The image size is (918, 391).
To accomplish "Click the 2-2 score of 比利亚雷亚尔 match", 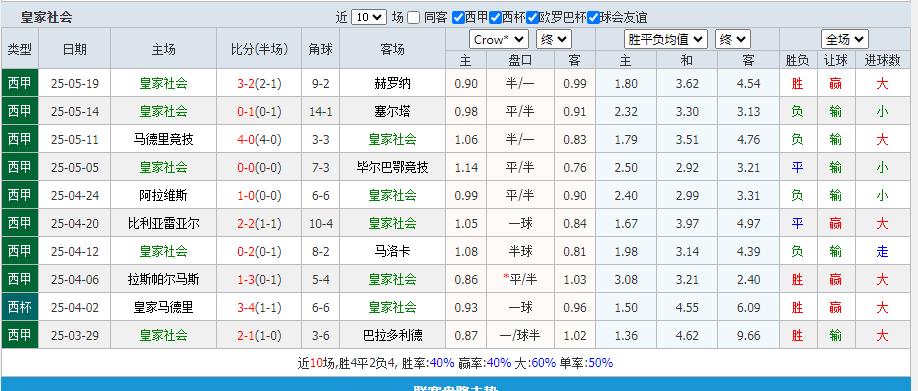I will point(246,224).
